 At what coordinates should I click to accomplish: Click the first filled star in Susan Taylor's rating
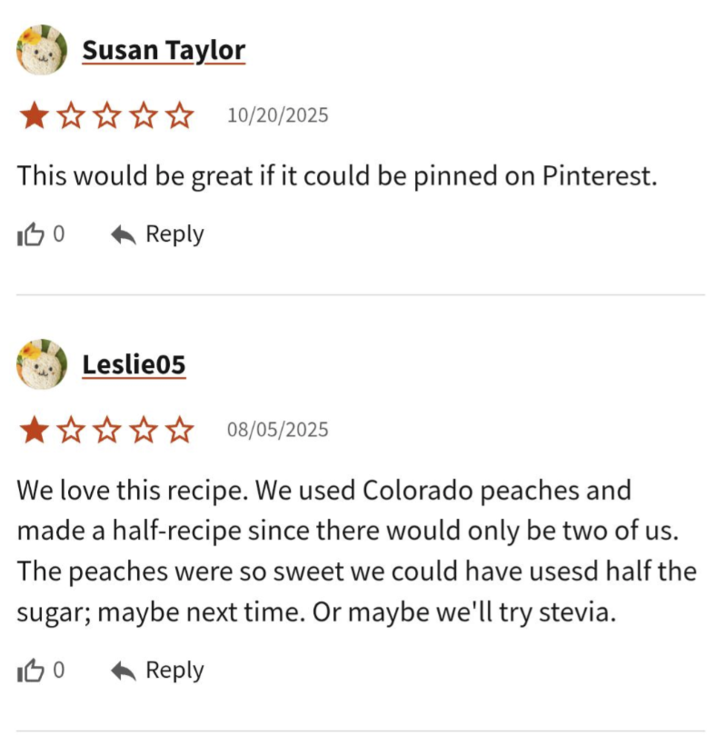[34, 116]
